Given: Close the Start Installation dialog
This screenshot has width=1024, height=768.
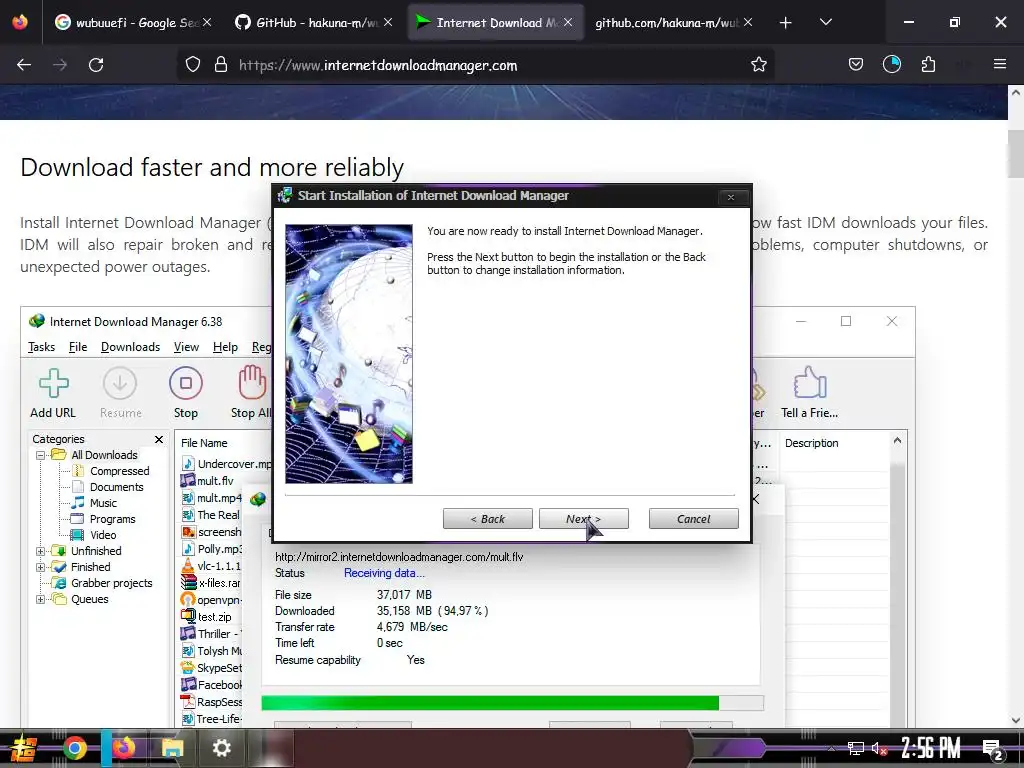Looking at the screenshot, I should (x=731, y=197).
